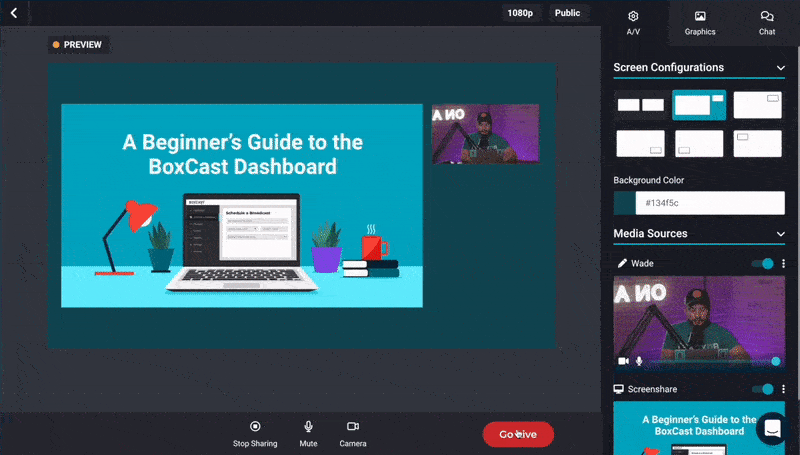The image size is (800, 455).
Task: Toggle off the Wade media source
Action: [x=764, y=264]
